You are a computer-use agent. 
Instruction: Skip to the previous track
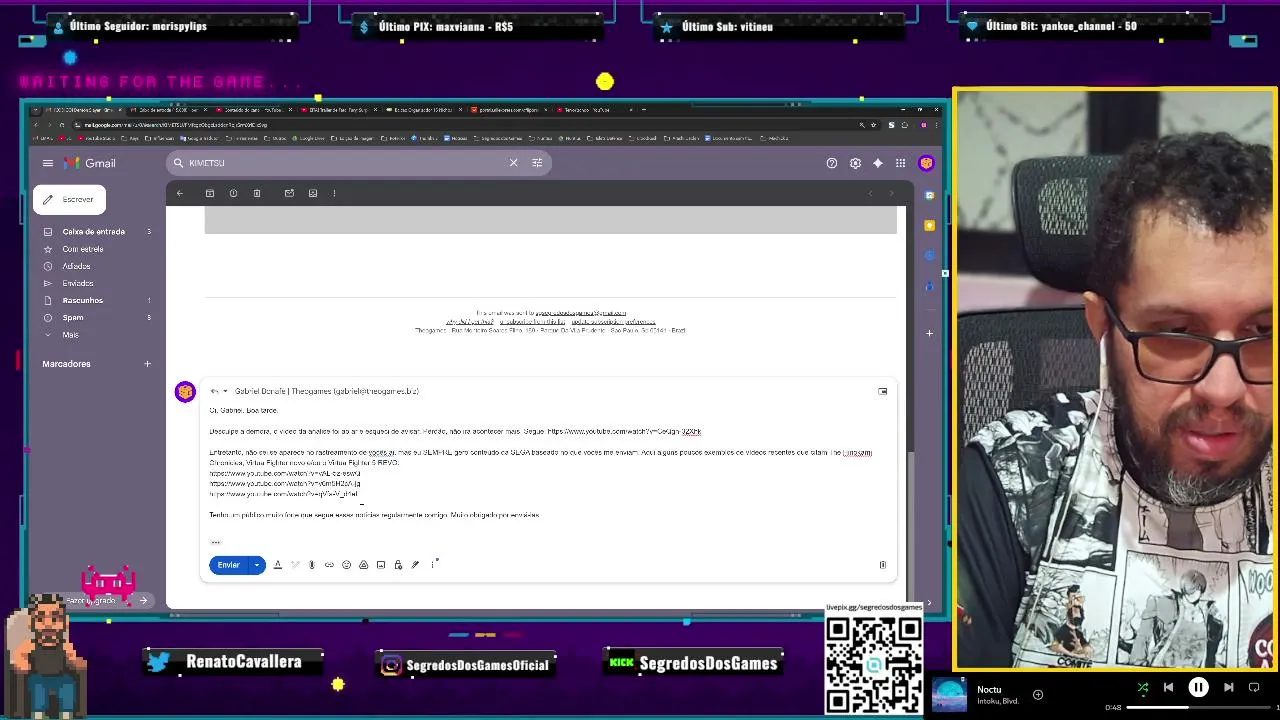tap(1168, 687)
